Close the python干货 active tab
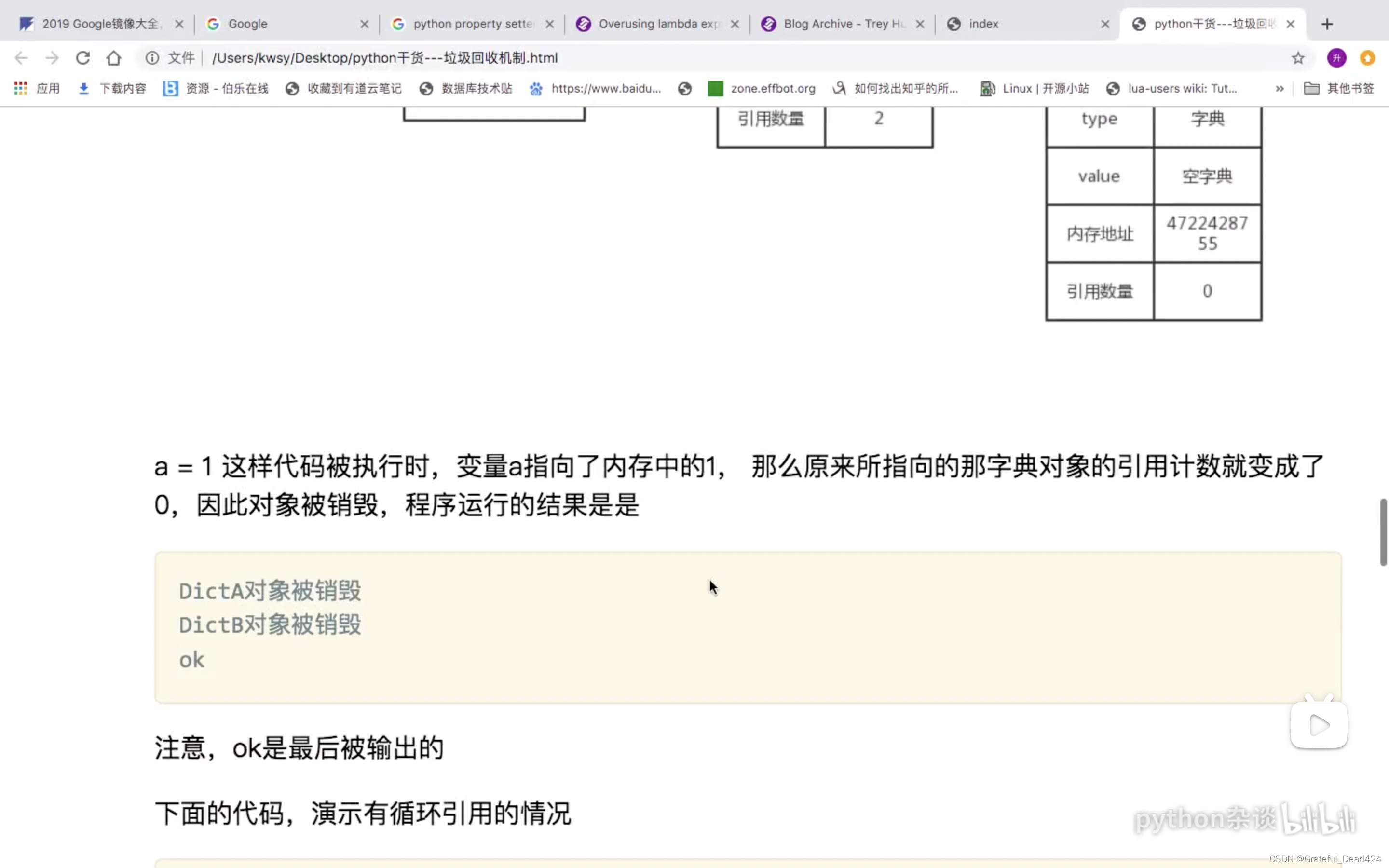This screenshot has height=868, width=1389. click(1291, 24)
